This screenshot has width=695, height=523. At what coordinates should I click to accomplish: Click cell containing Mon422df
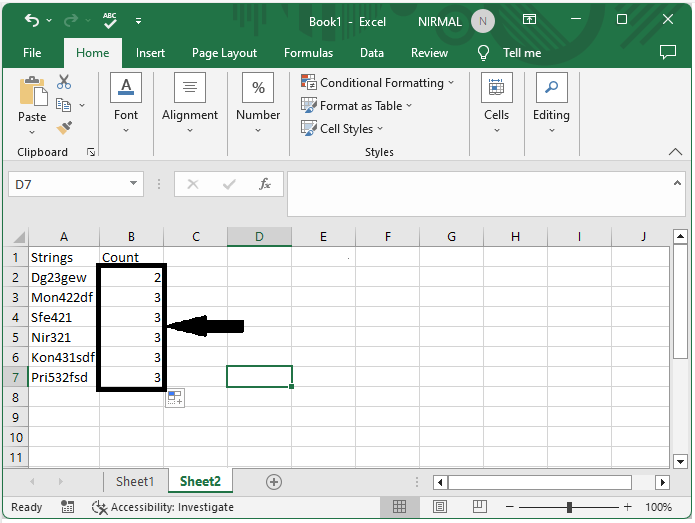click(64, 297)
